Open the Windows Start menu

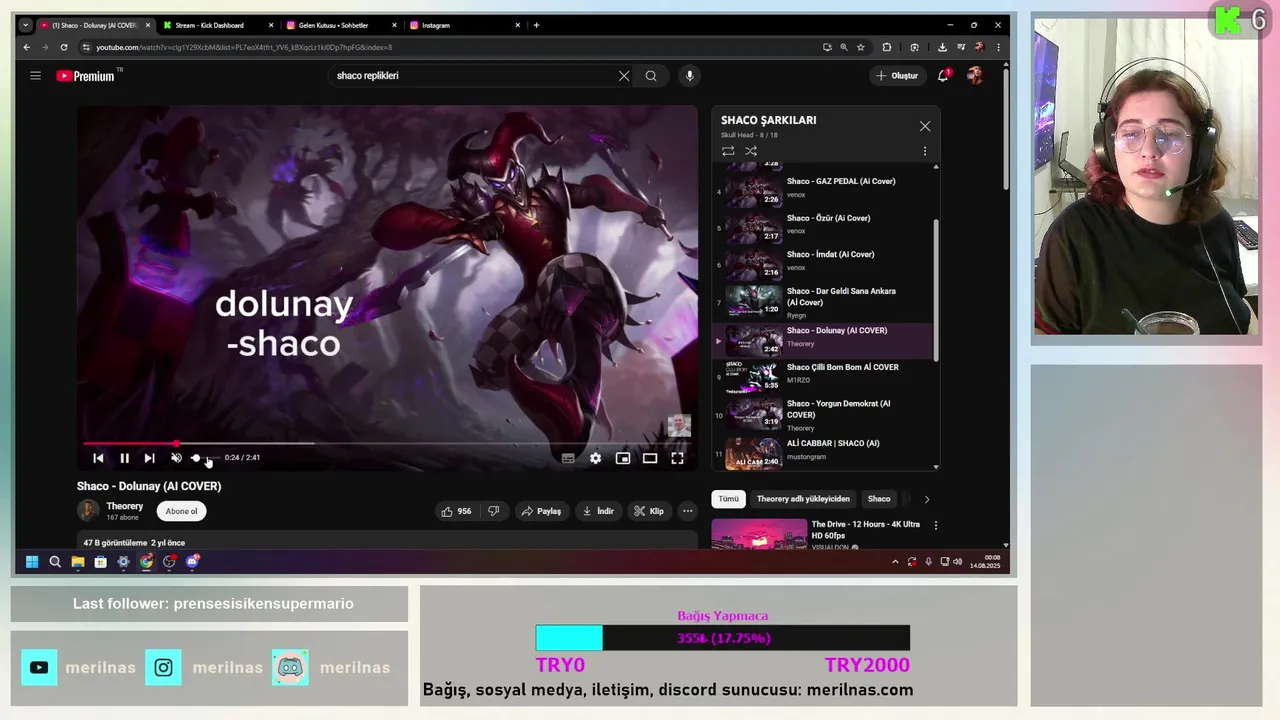pyautogui.click(x=32, y=562)
